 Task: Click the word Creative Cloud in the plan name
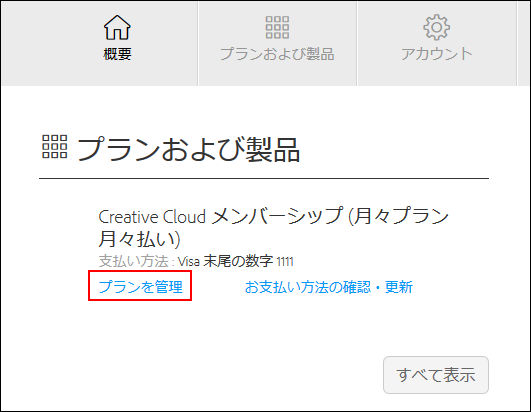152,217
